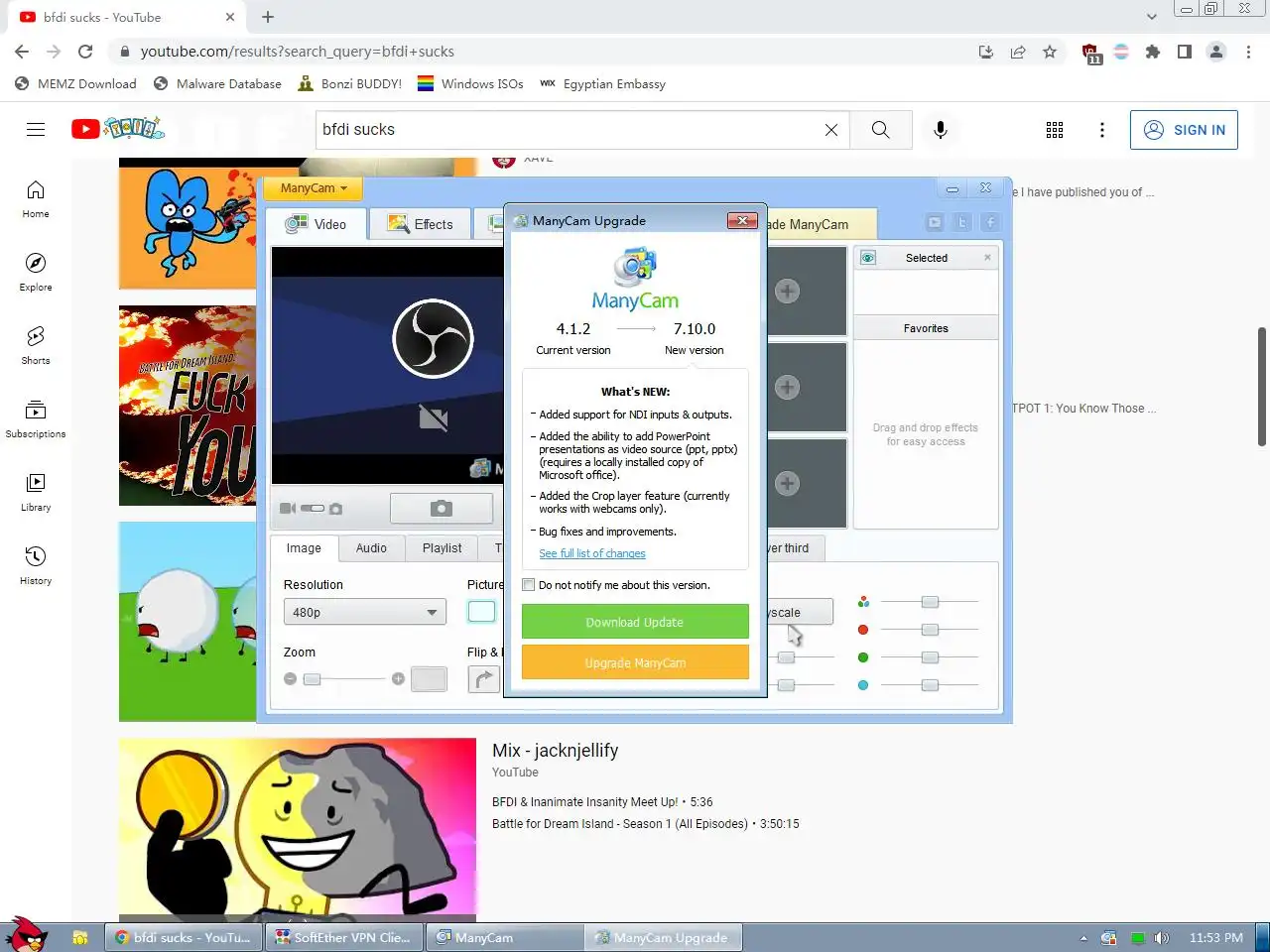Toggle Selected effects eye icon
The image size is (1270, 952).
coord(868,258)
